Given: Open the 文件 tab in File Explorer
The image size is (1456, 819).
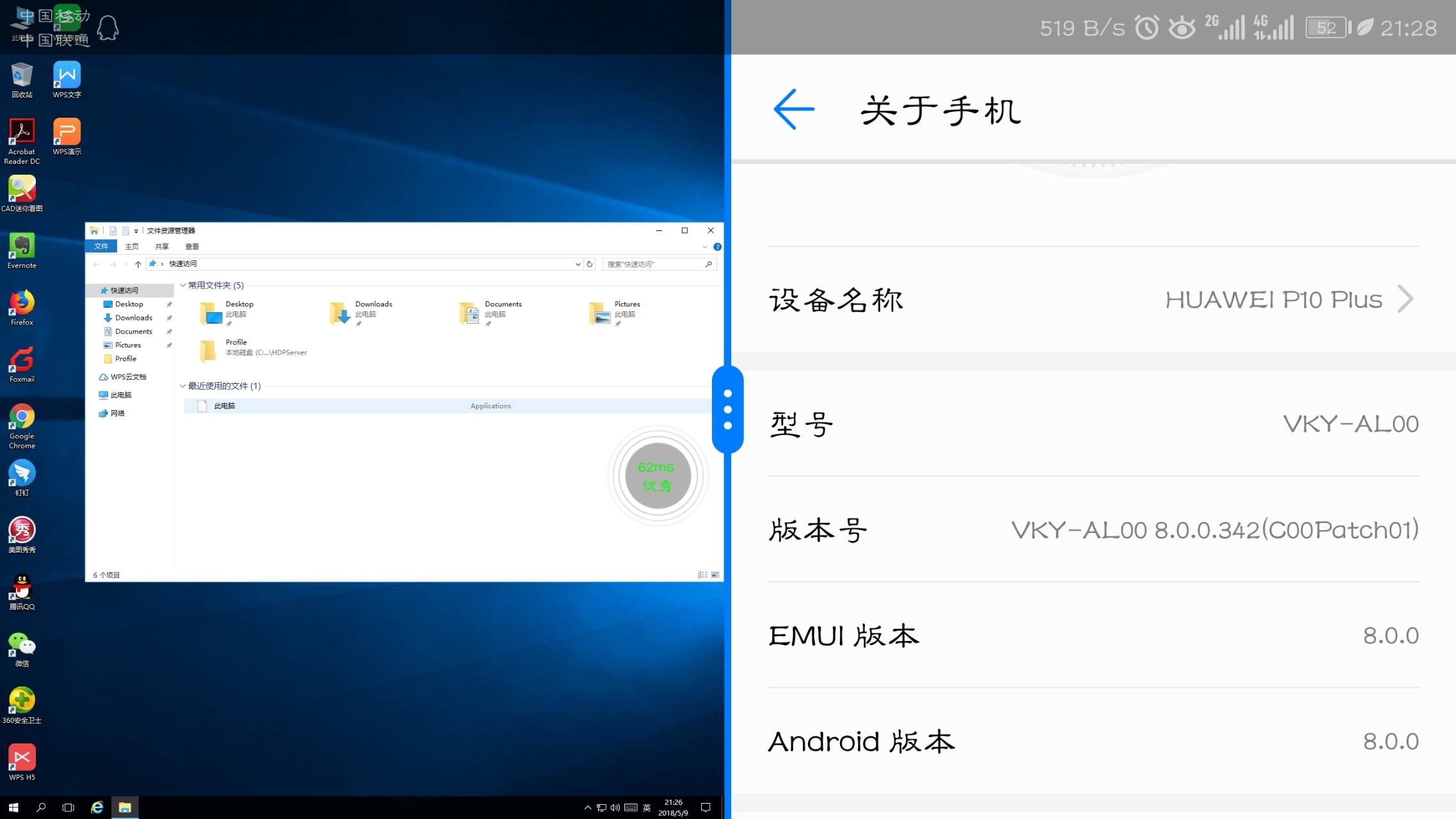Looking at the screenshot, I should (x=101, y=246).
